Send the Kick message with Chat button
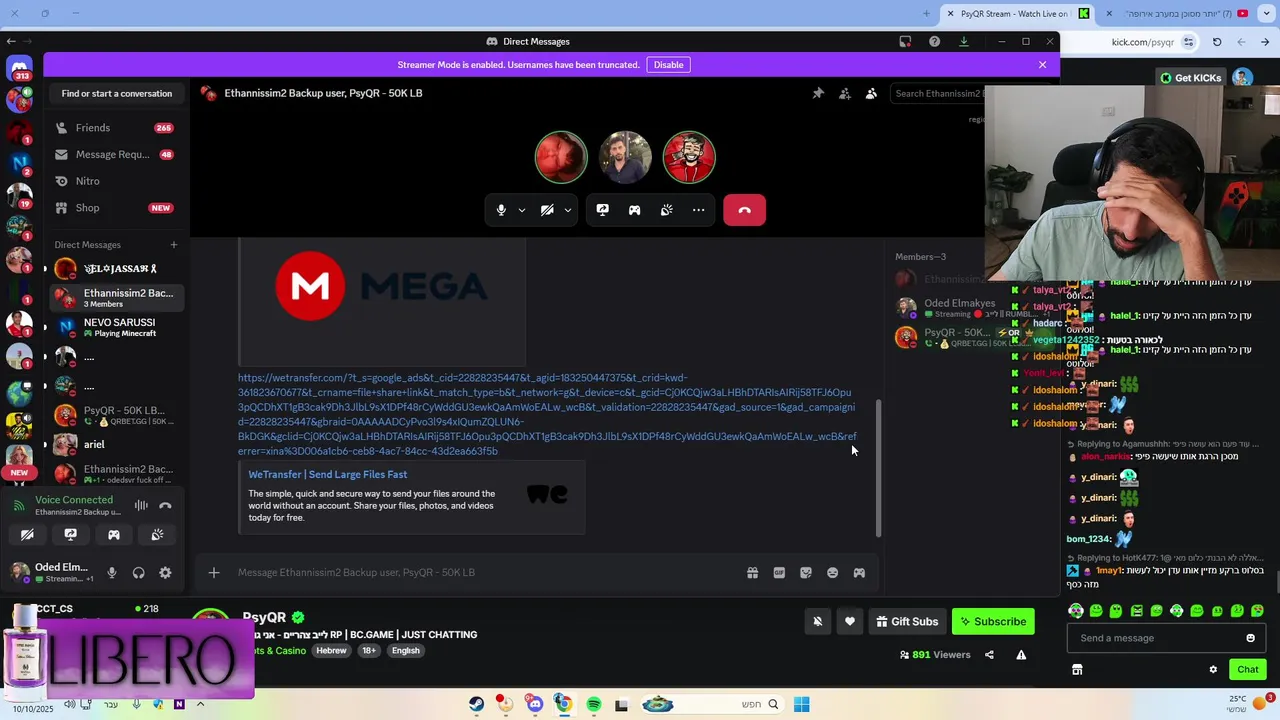 pos(1248,669)
